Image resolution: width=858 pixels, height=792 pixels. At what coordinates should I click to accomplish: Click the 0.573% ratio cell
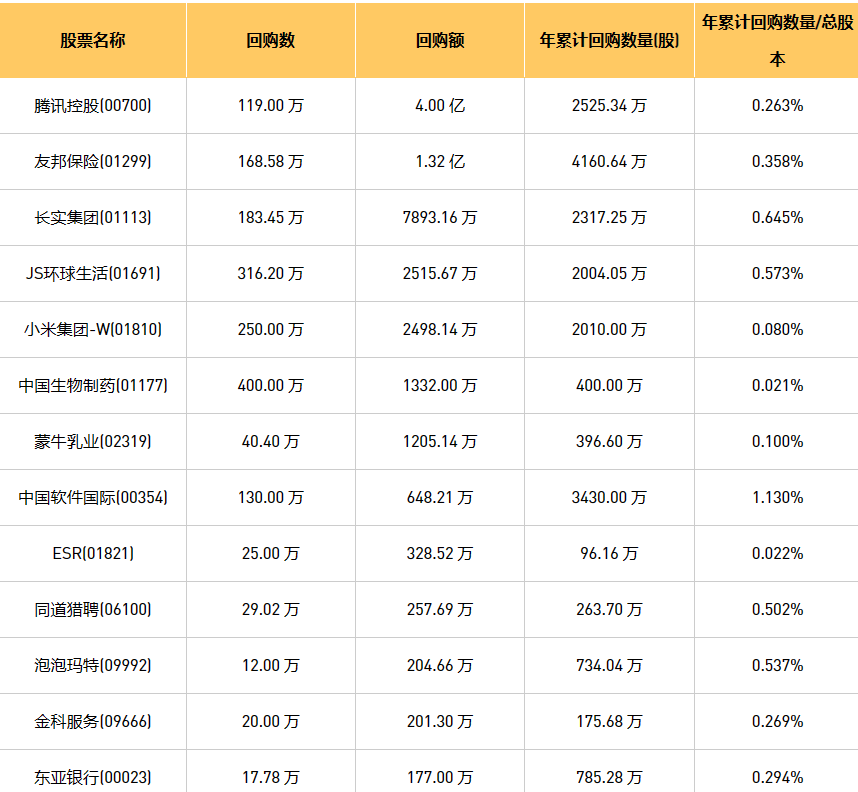pyautogui.click(x=777, y=273)
